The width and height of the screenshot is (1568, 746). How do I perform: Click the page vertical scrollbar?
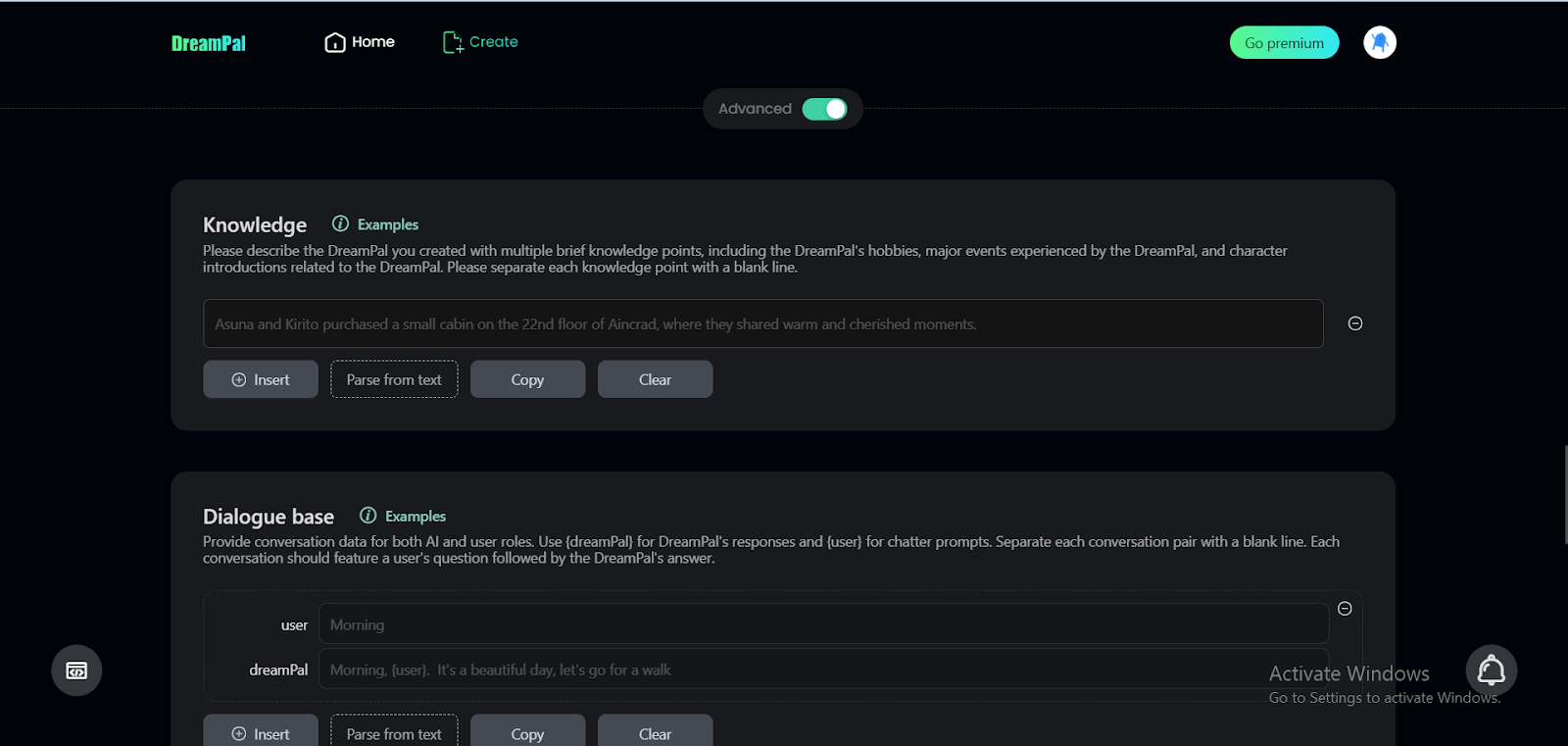pyautogui.click(x=1565, y=495)
